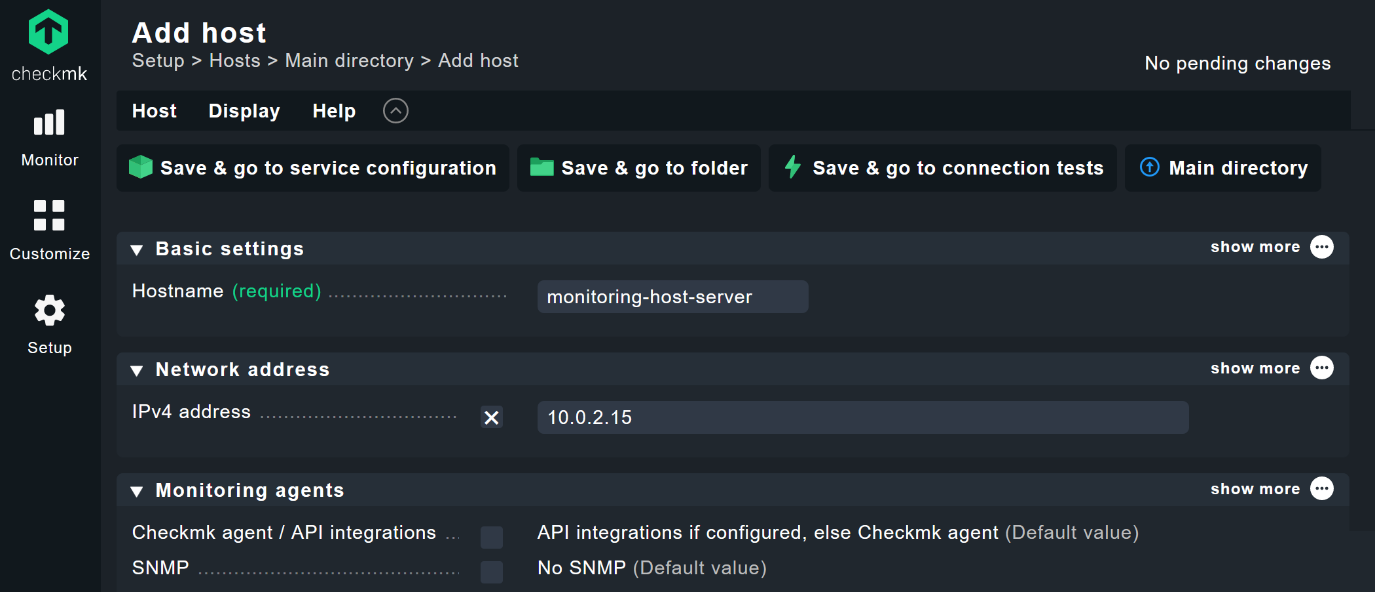Open the Host menu
The width and height of the screenshot is (1375, 592).
[x=154, y=111]
